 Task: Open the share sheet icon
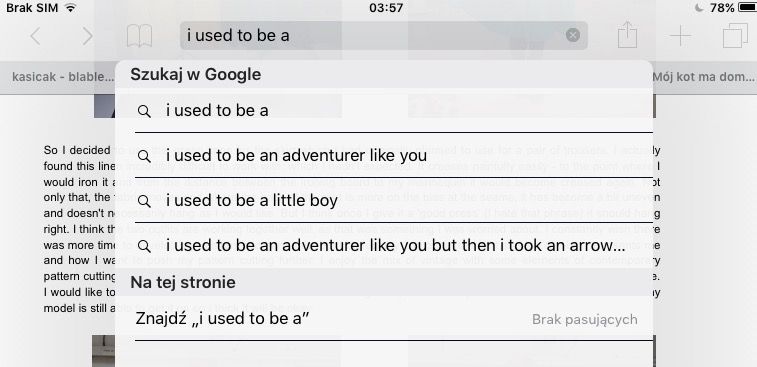(628, 35)
